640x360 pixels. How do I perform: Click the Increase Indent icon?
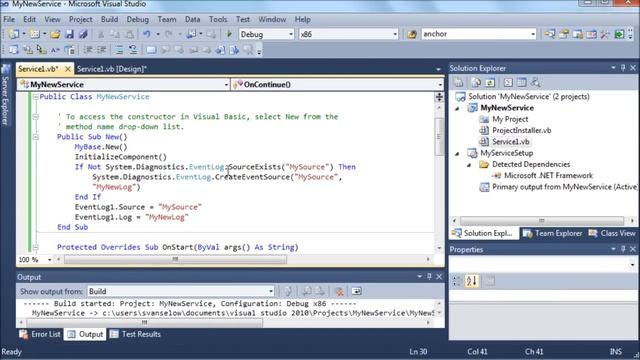[102, 50]
